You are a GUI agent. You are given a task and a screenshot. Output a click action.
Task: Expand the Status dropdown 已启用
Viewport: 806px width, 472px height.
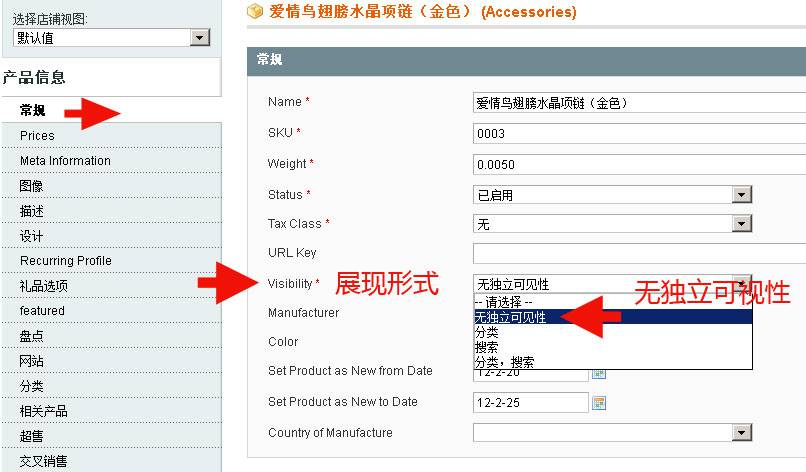(612, 194)
